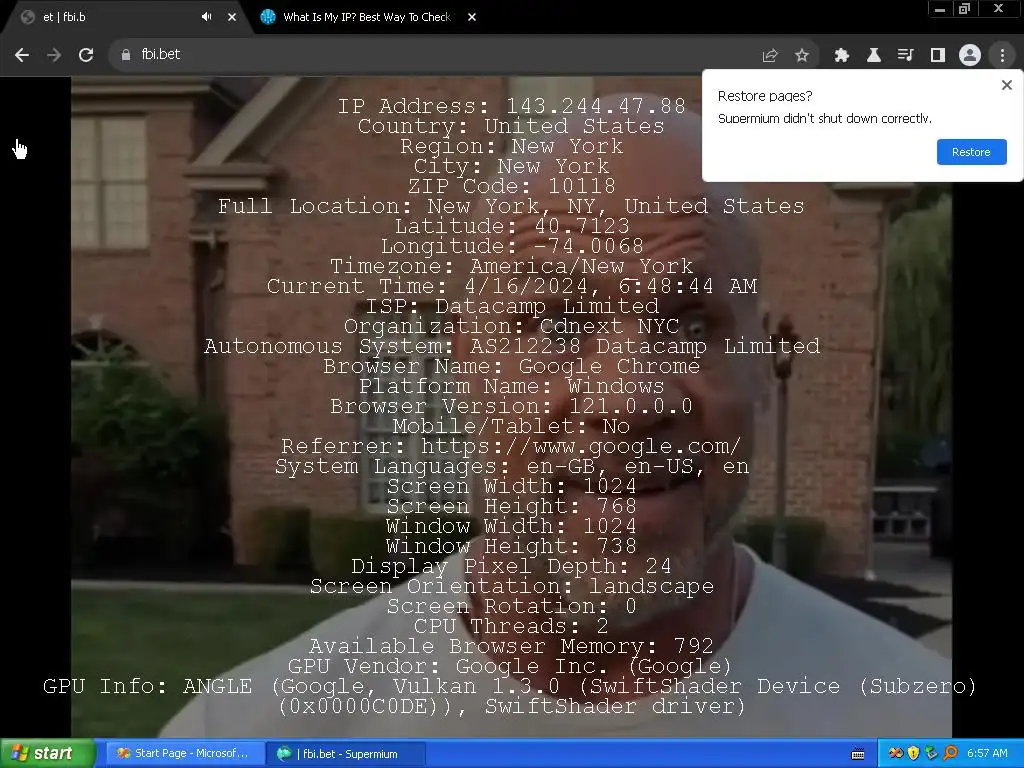Click the network connection tray icon
The width and height of the screenshot is (1024, 768).
[932, 754]
